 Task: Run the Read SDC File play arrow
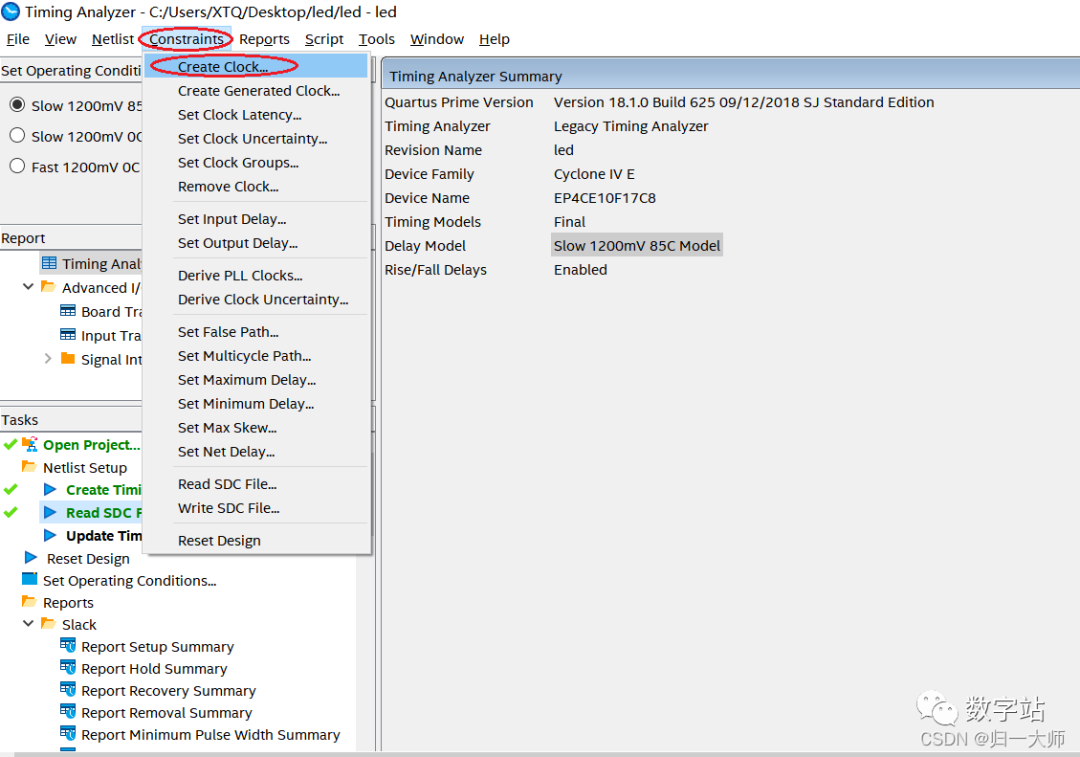(50, 512)
